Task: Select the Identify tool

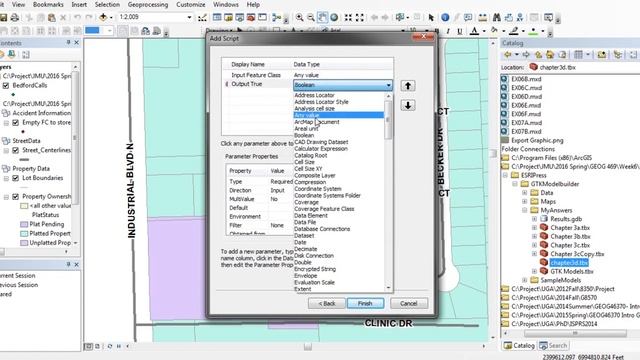Action: (445, 17)
